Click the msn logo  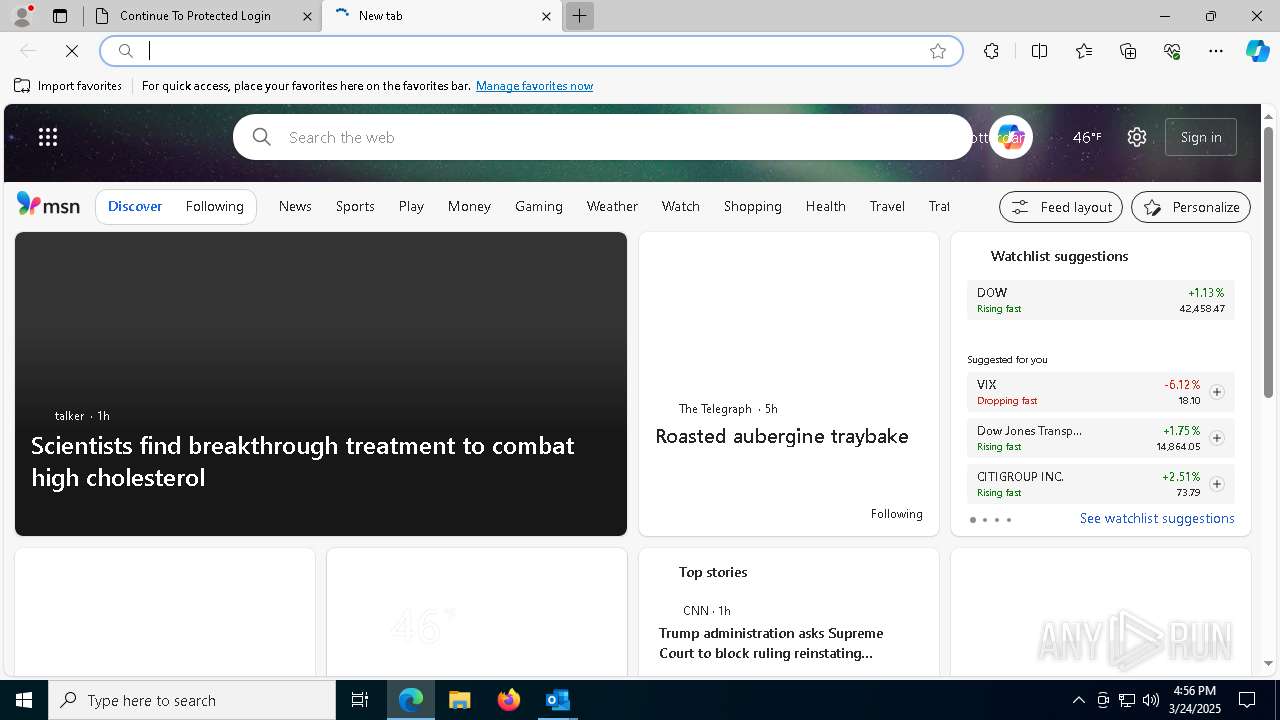[48, 205]
